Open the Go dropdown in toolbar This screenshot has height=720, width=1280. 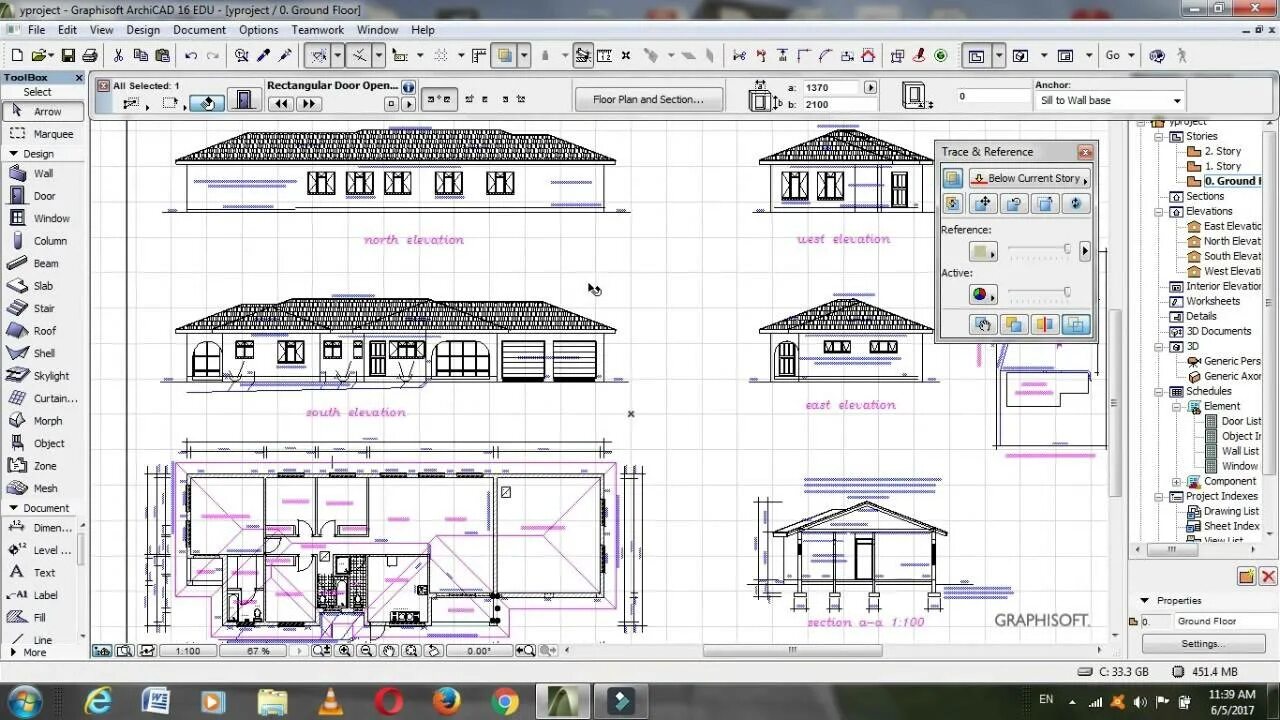click(x=1119, y=56)
